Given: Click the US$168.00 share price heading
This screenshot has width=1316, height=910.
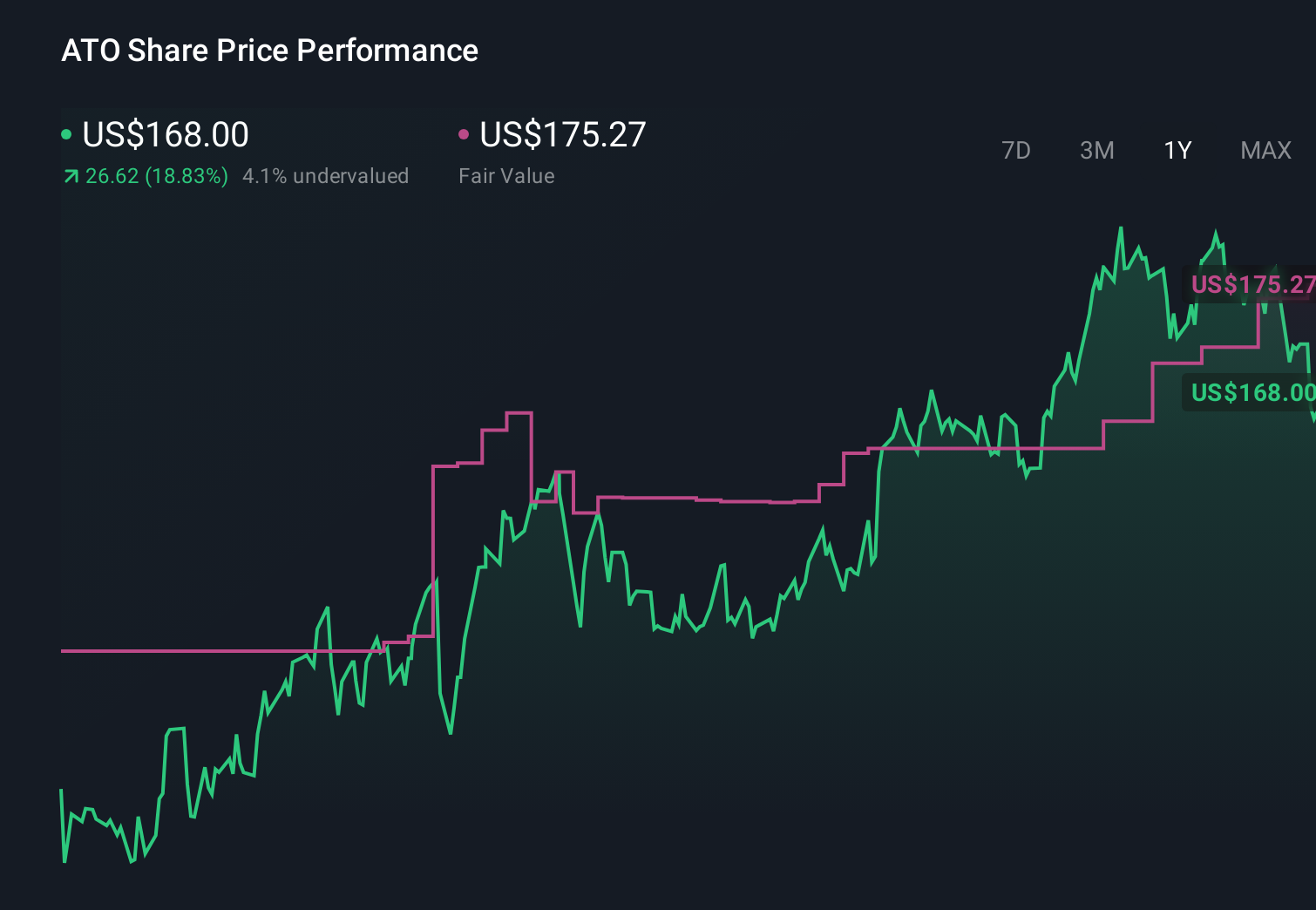Looking at the screenshot, I should [165, 134].
